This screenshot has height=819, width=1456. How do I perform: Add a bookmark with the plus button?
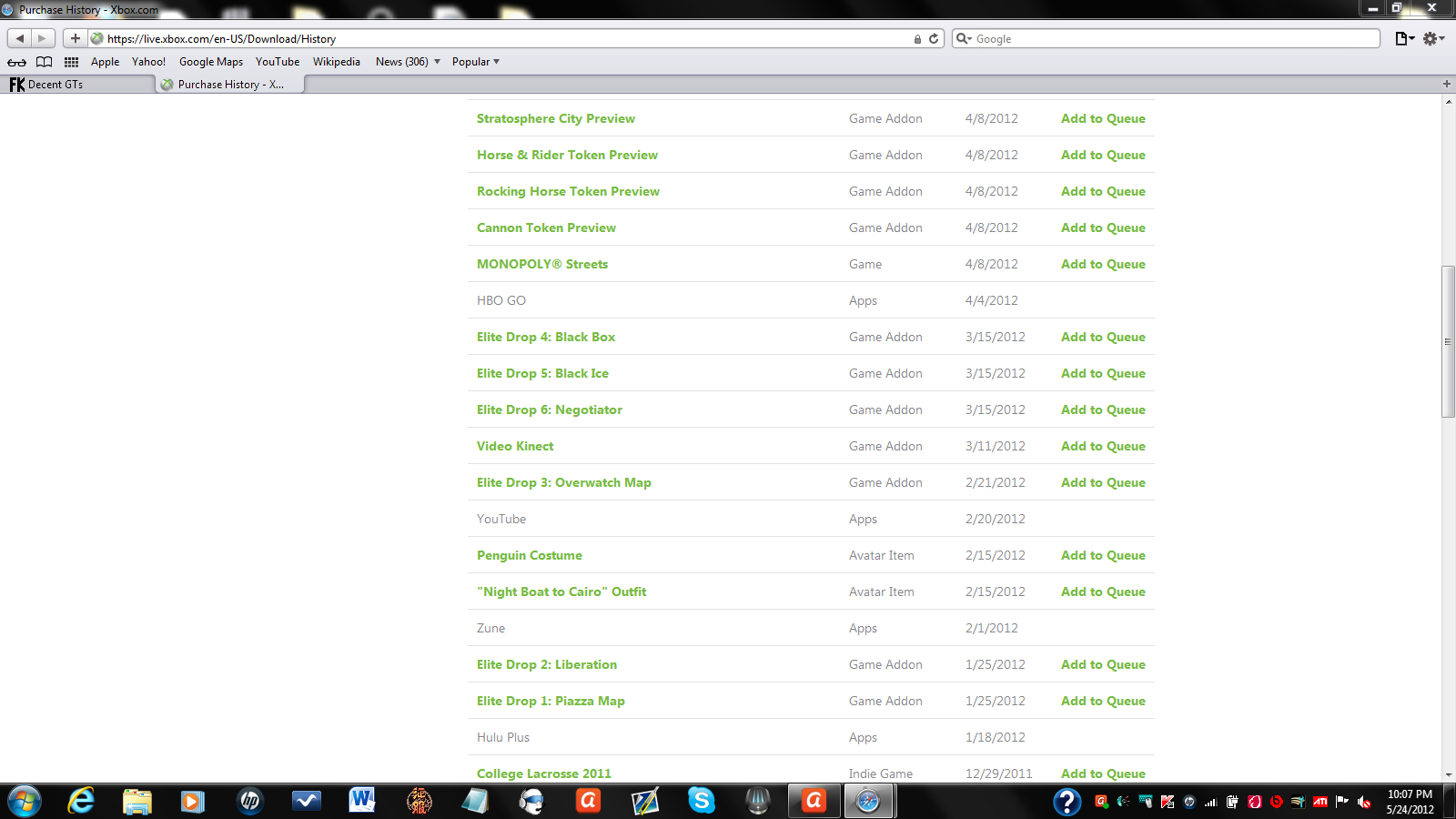pyautogui.click(x=76, y=38)
